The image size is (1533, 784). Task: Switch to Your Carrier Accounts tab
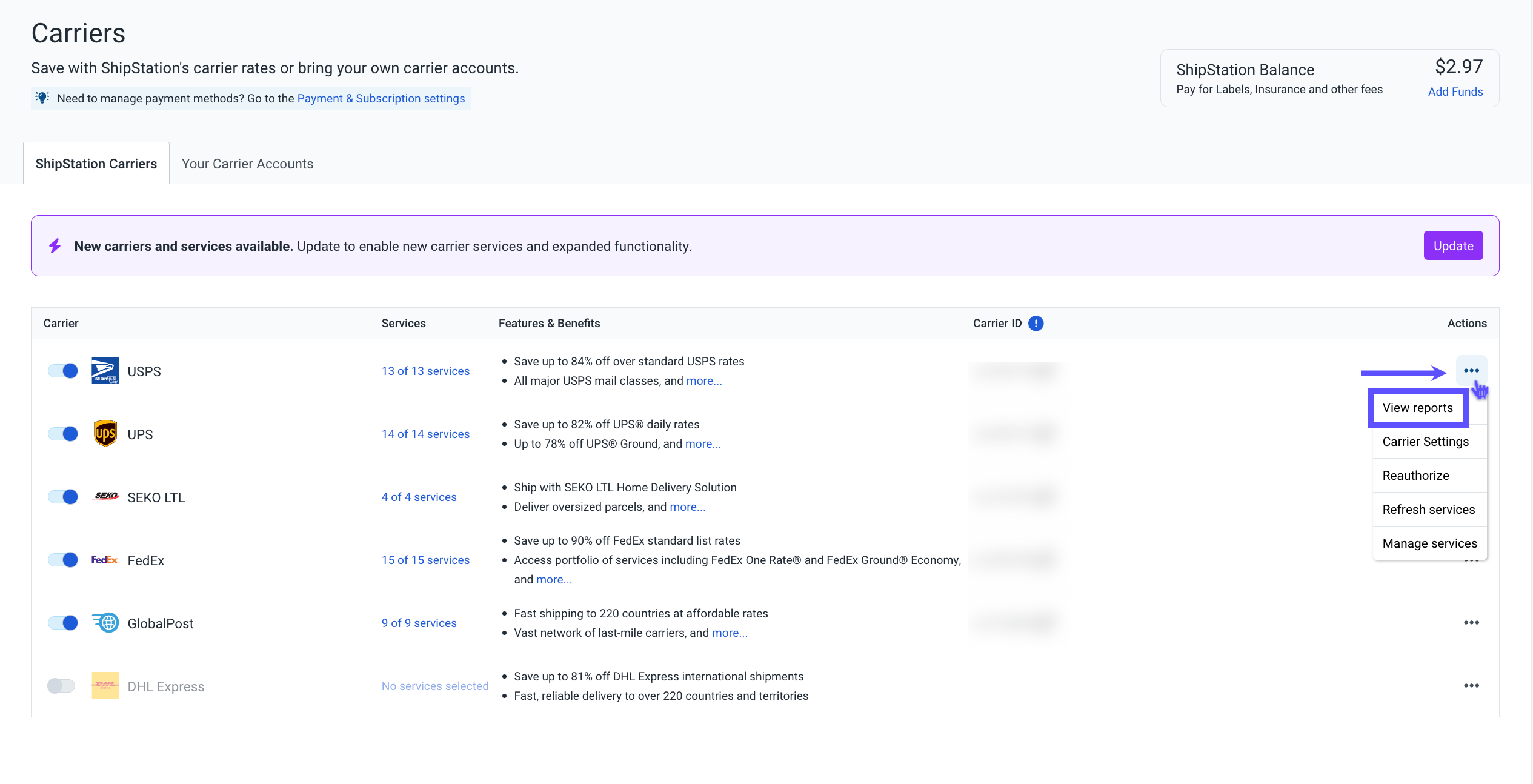247,164
